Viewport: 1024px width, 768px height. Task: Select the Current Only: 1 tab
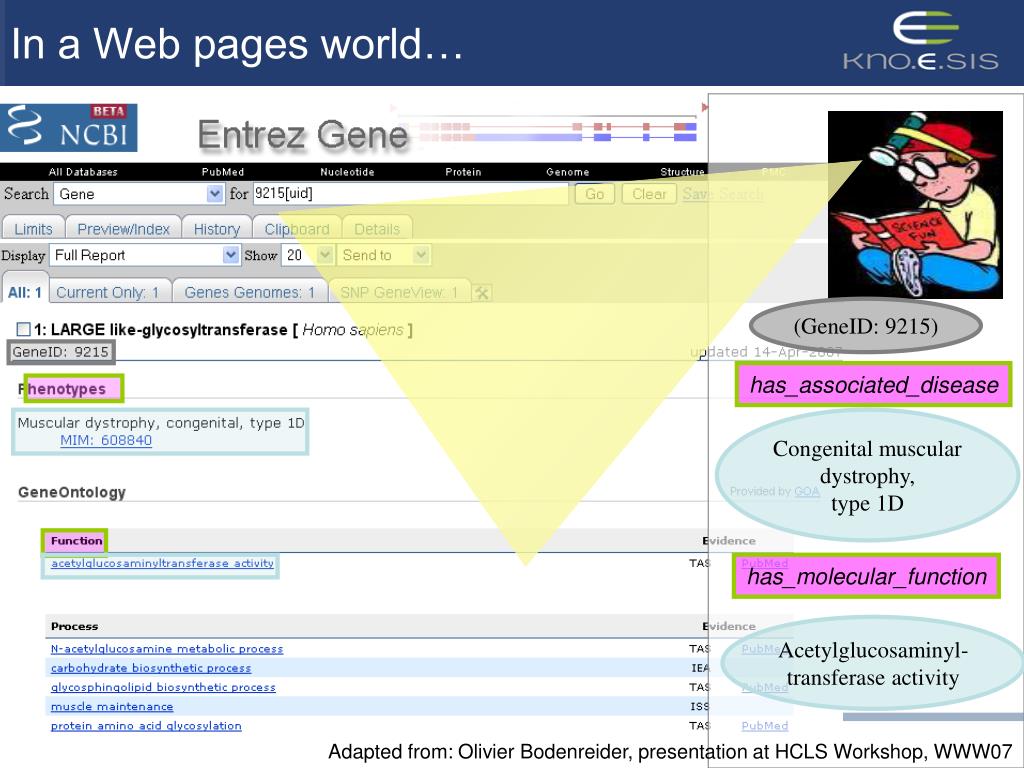tap(108, 293)
